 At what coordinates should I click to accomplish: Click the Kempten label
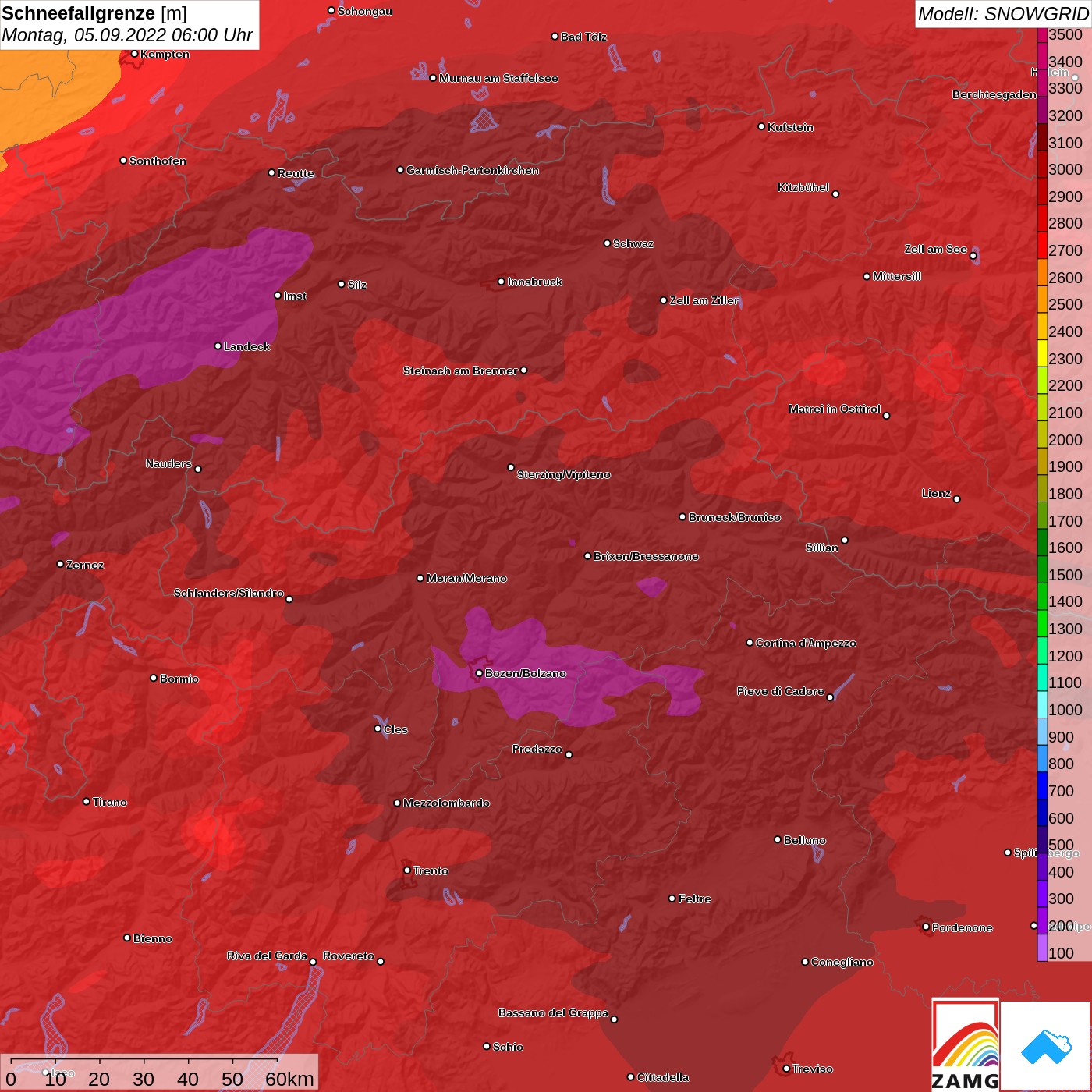pos(165,54)
